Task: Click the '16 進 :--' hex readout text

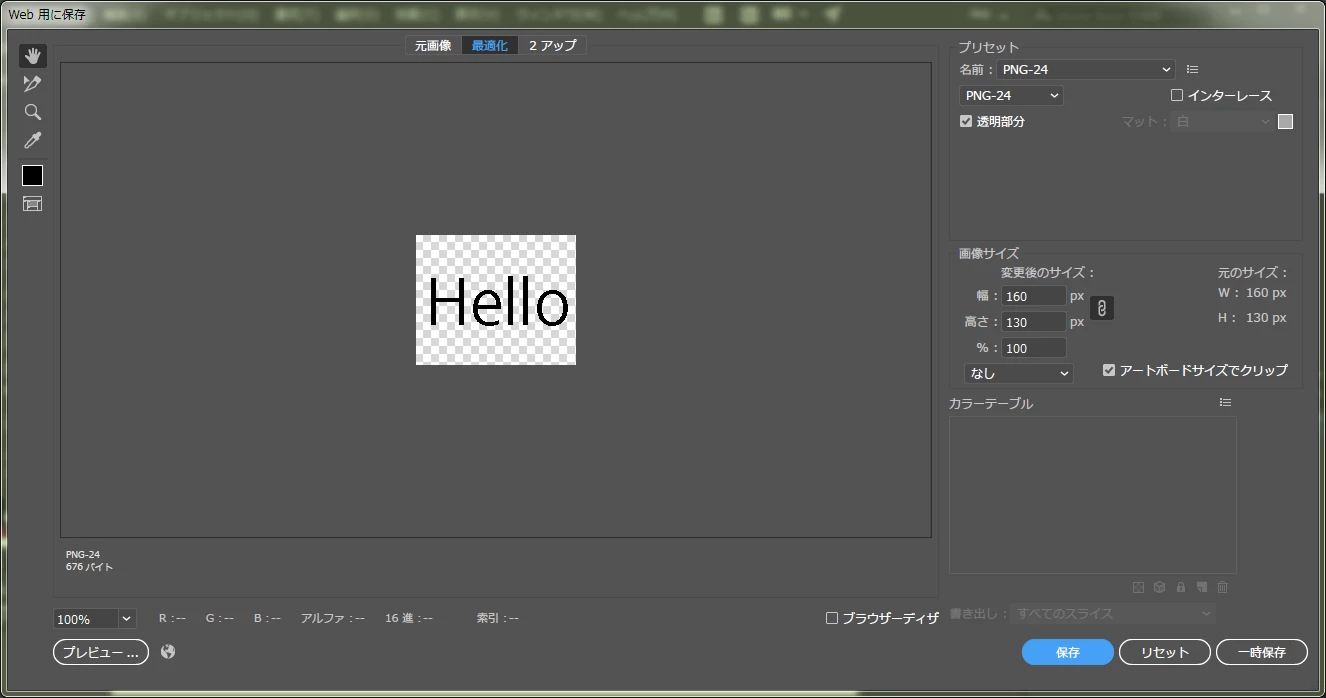Action: point(409,618)
